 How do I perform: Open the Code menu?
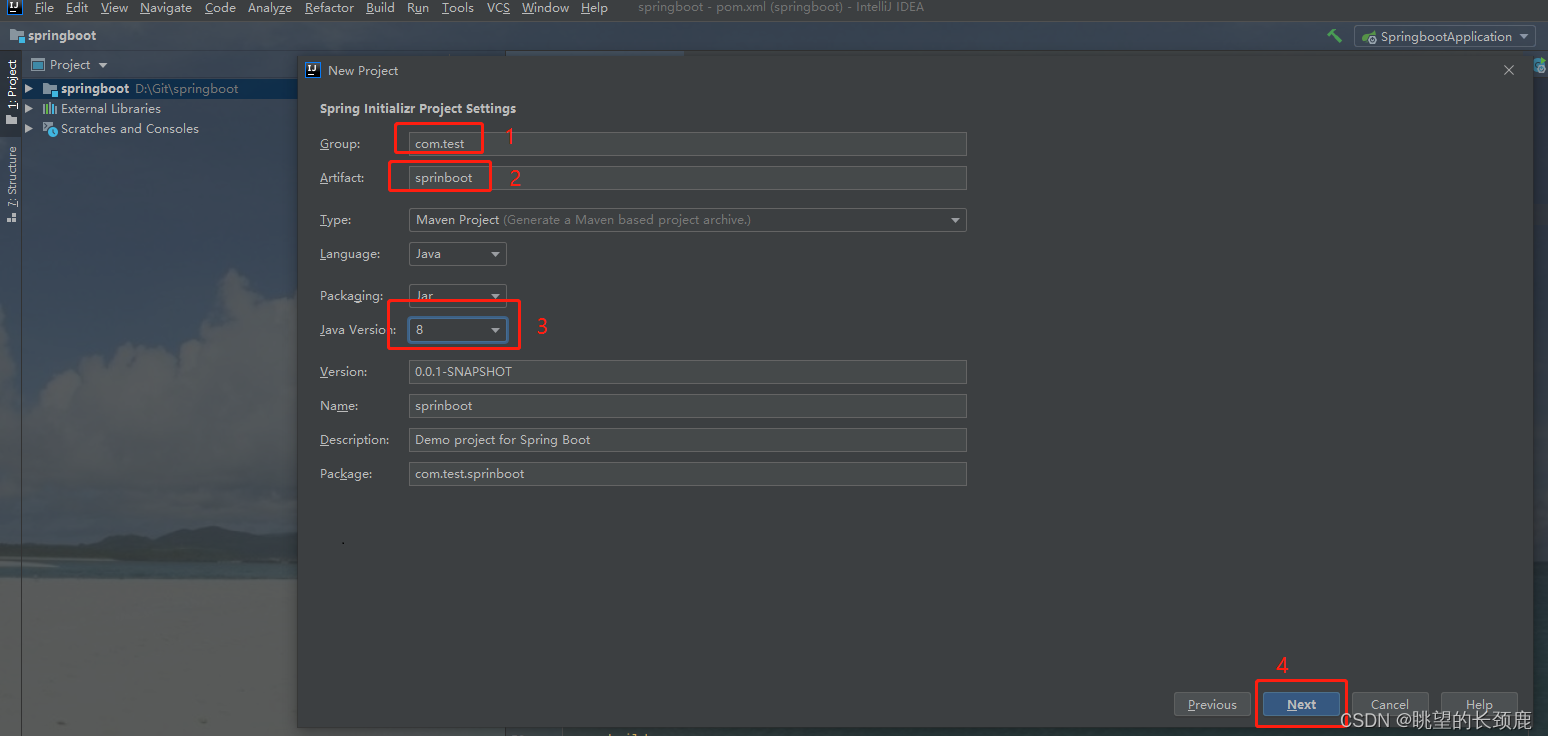220,8
